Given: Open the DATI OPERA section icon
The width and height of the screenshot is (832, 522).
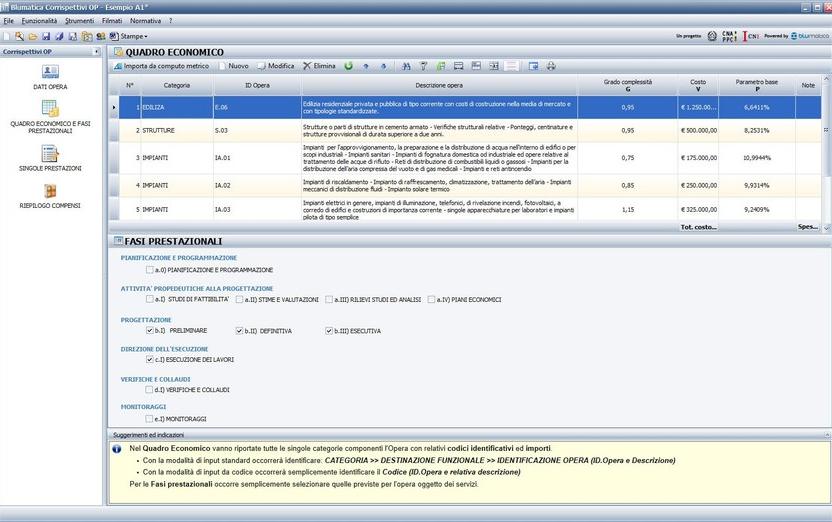Looking at the screenshot, I should pos(50,73).
